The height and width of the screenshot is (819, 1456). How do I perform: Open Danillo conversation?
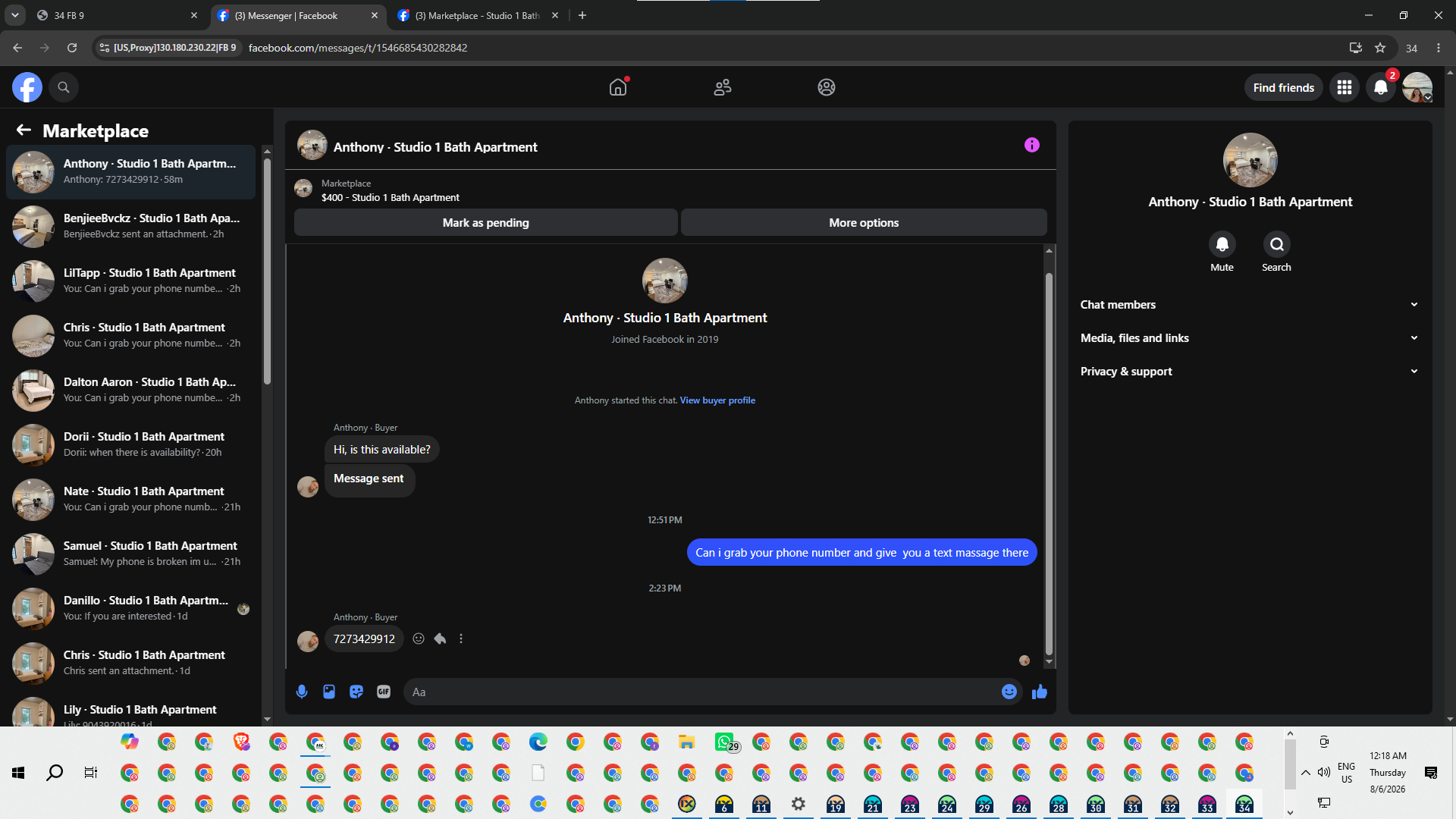point(130,608)
